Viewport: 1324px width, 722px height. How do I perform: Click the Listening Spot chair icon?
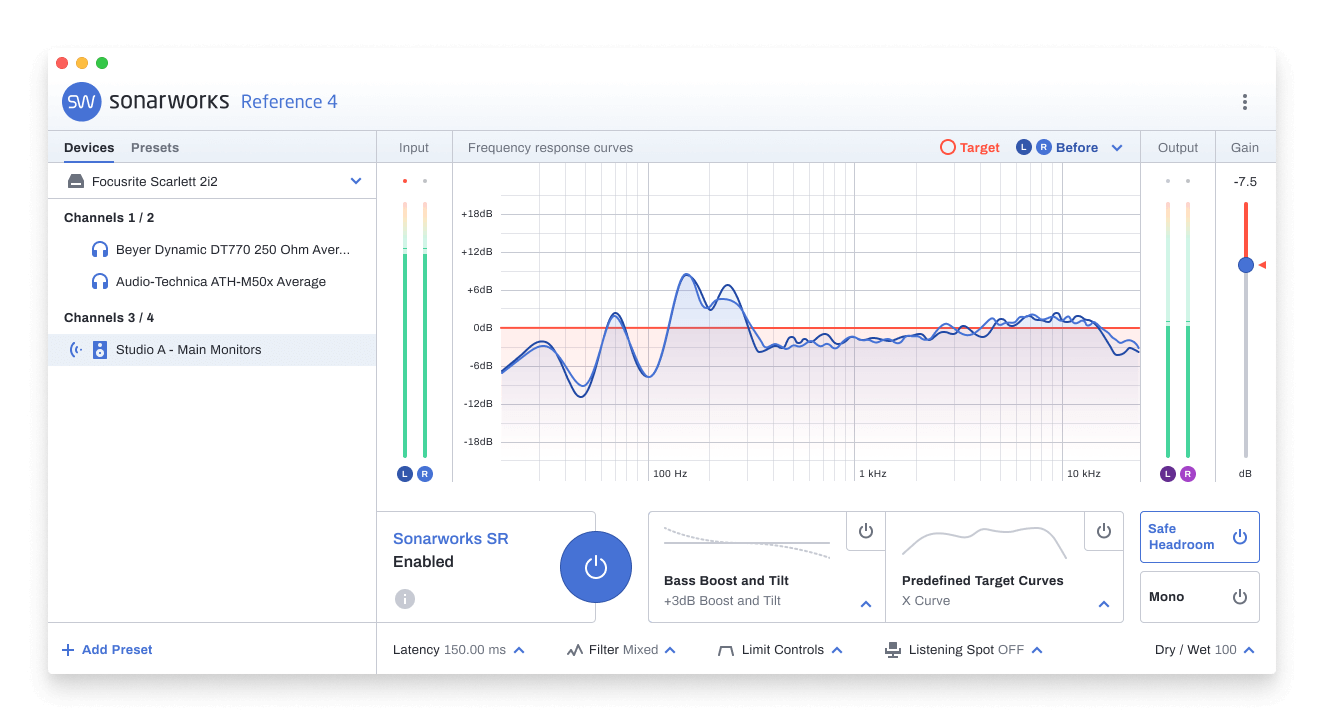click(x=893, y=650)
